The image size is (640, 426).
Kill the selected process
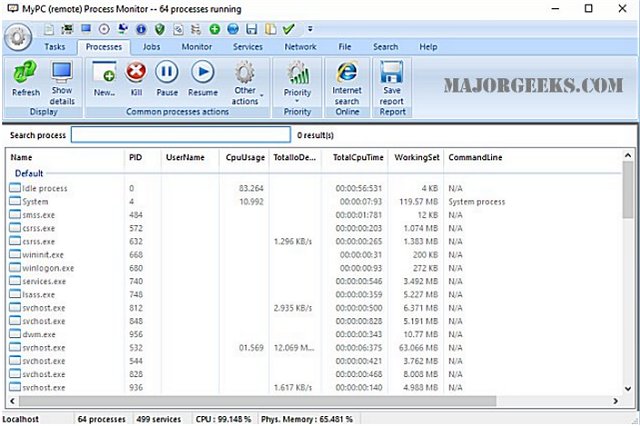pyautogui.click(x=136, y=79)
